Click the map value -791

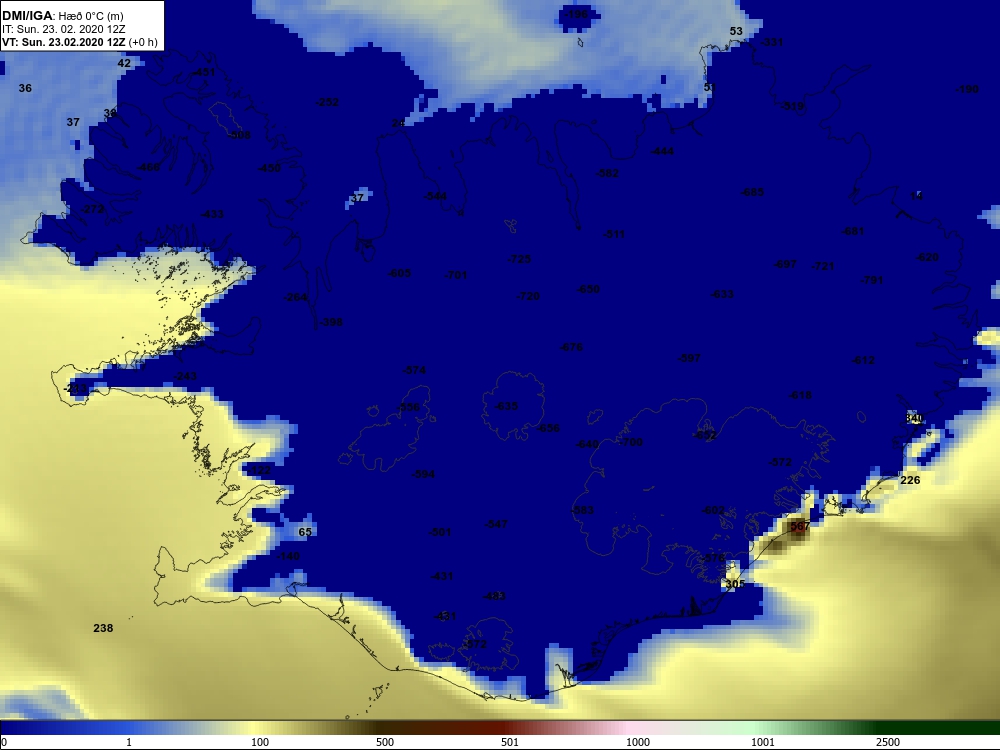(x=872, y=279)
